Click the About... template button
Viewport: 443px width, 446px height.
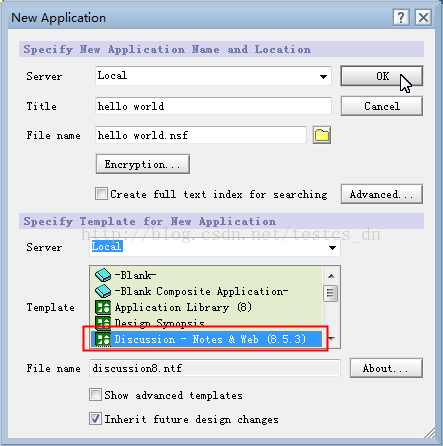coord(386,368)
